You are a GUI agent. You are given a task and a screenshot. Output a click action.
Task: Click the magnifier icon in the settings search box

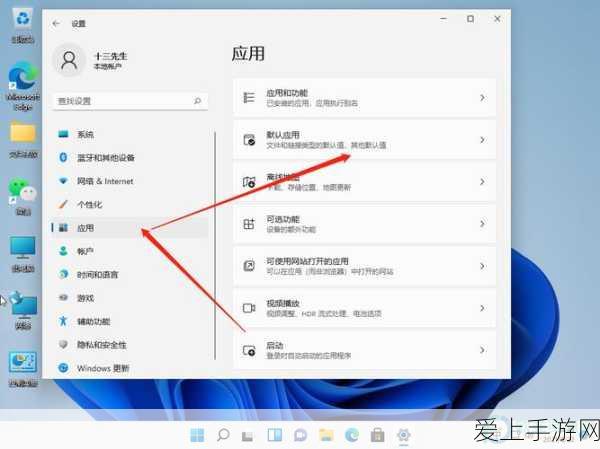[197, 101]
